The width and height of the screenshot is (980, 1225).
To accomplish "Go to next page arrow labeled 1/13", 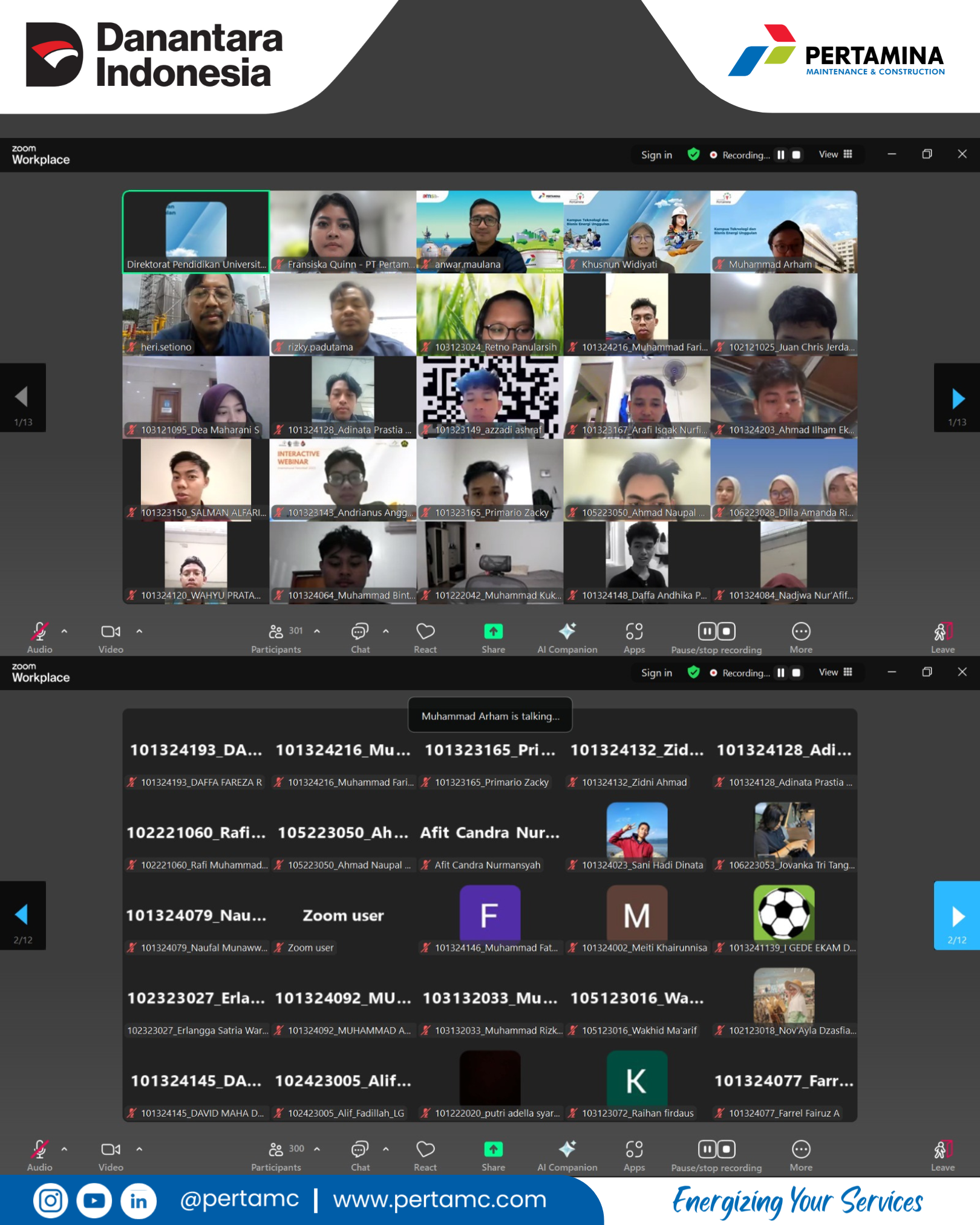I will click(957, 398).
